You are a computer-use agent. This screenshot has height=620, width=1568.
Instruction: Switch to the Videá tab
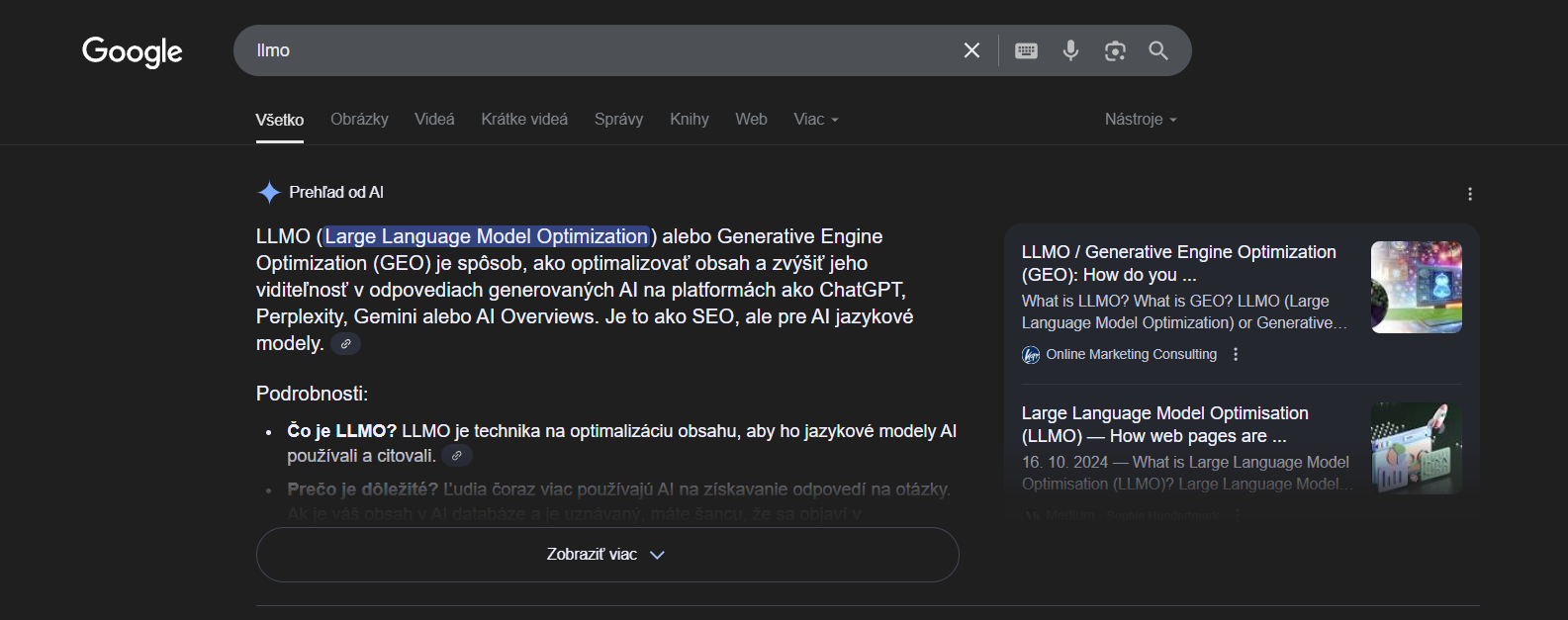click(x=434, y=119)
